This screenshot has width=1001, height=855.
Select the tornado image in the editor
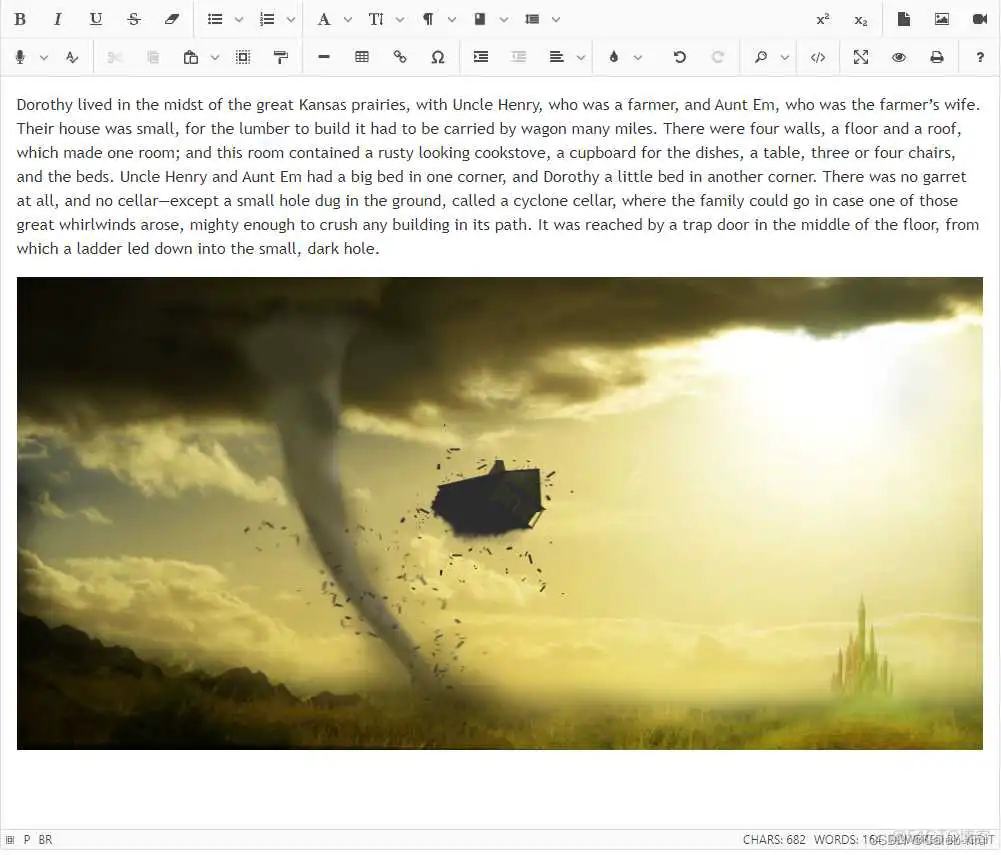click(500, 513)
